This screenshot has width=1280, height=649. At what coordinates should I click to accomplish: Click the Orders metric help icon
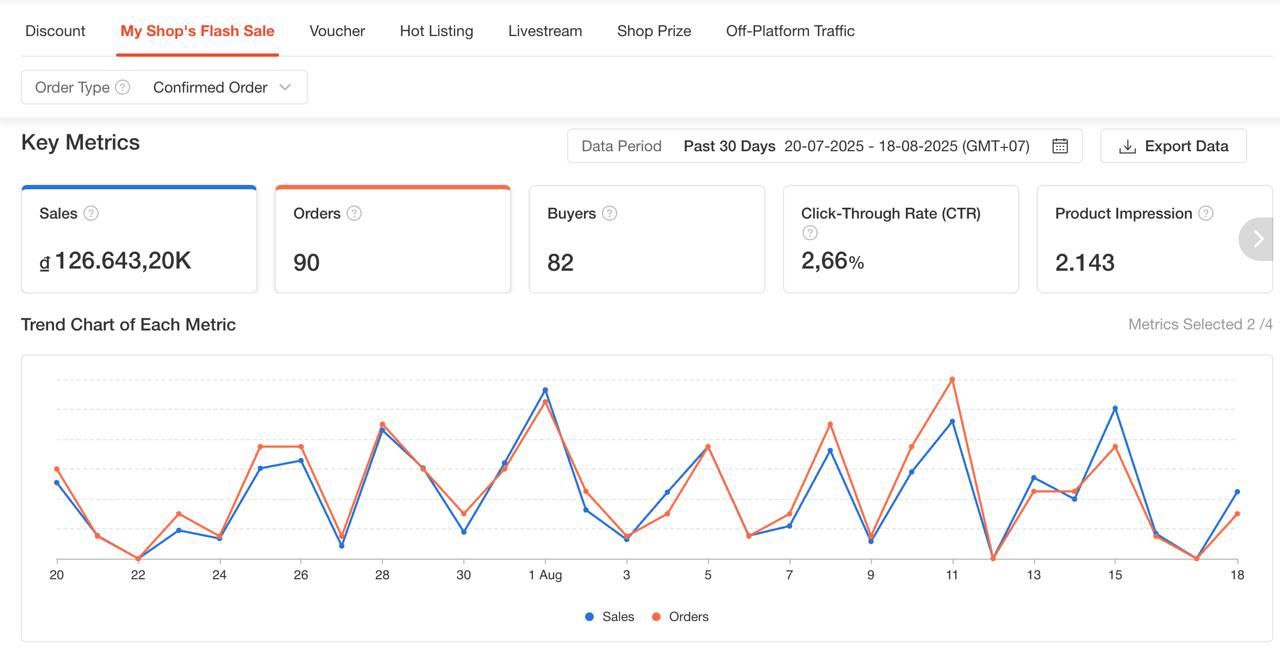pos(354,213)
